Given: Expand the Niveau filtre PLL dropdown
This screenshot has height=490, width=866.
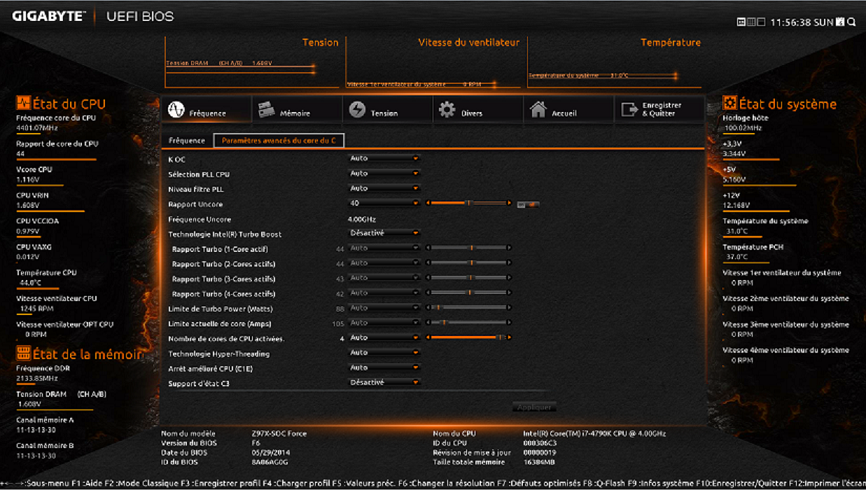Looking at the screenshot, I should pyautogui.click(x=384, y=188).
